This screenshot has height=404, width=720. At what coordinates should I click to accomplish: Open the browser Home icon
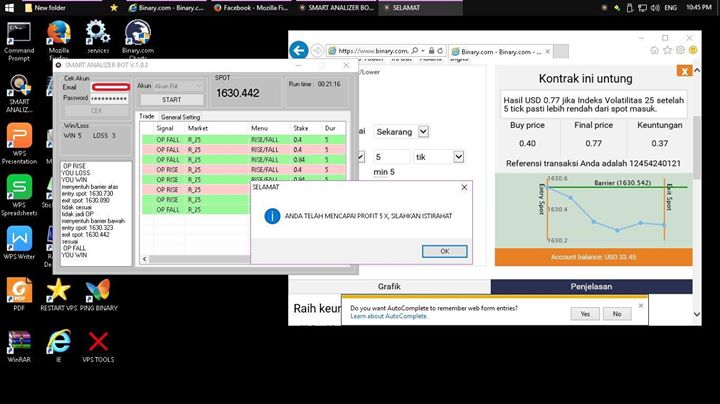point(654,50)
